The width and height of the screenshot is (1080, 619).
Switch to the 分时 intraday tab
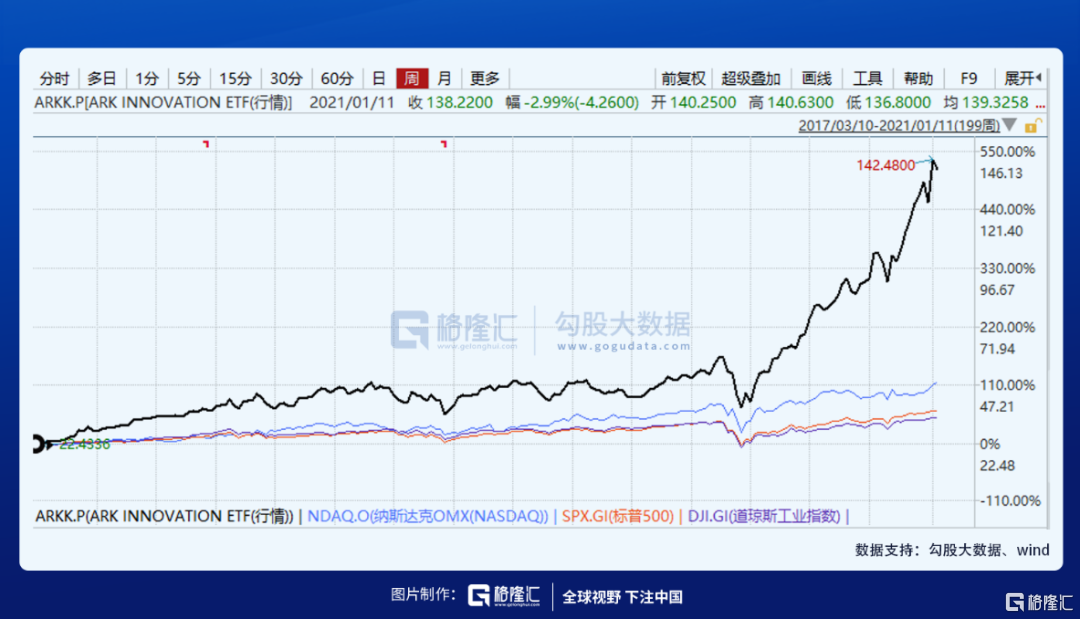click(x=55, y=78)
